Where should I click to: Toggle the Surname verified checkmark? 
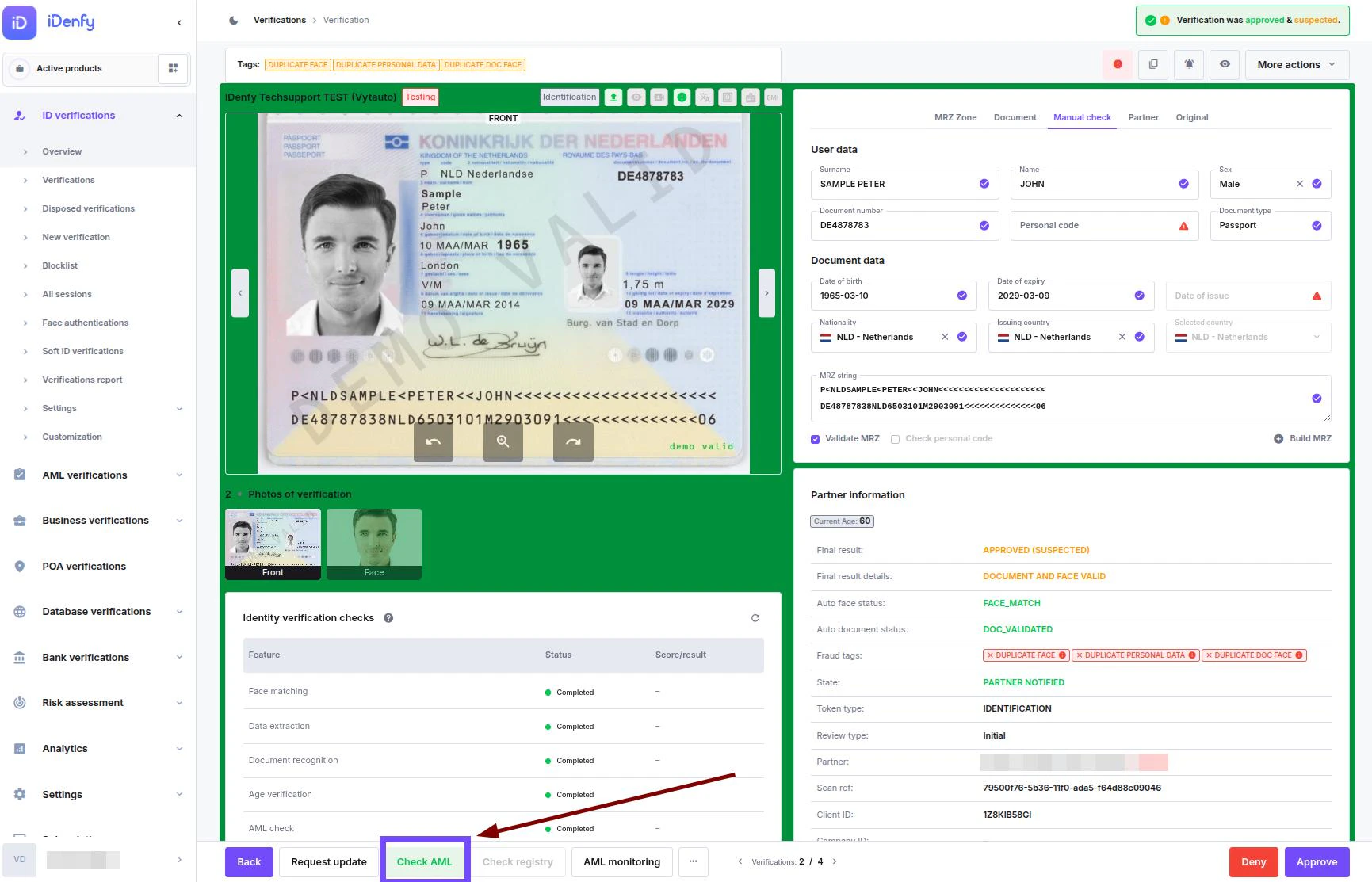tap(984, 184)
